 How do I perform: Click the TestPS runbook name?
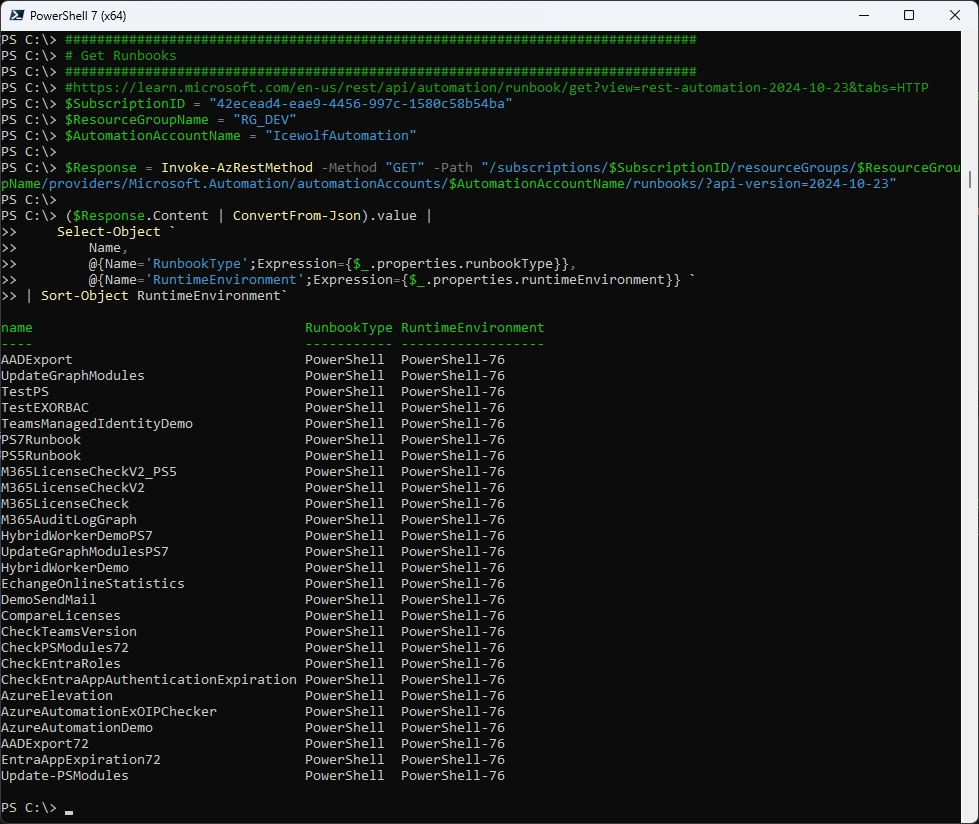tap(25, 391)
